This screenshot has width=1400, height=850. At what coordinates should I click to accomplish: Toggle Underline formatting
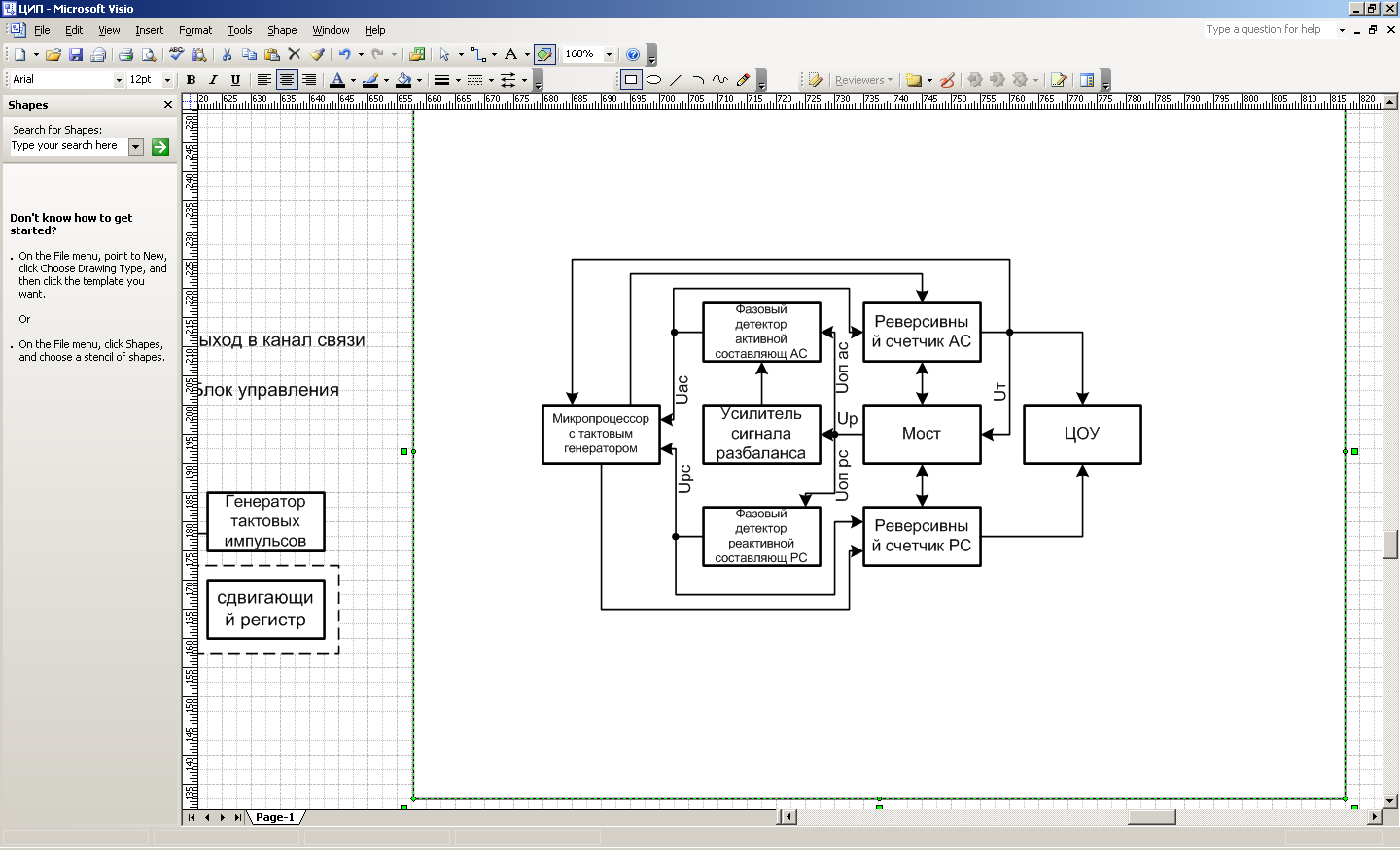[x=235, y=80]
